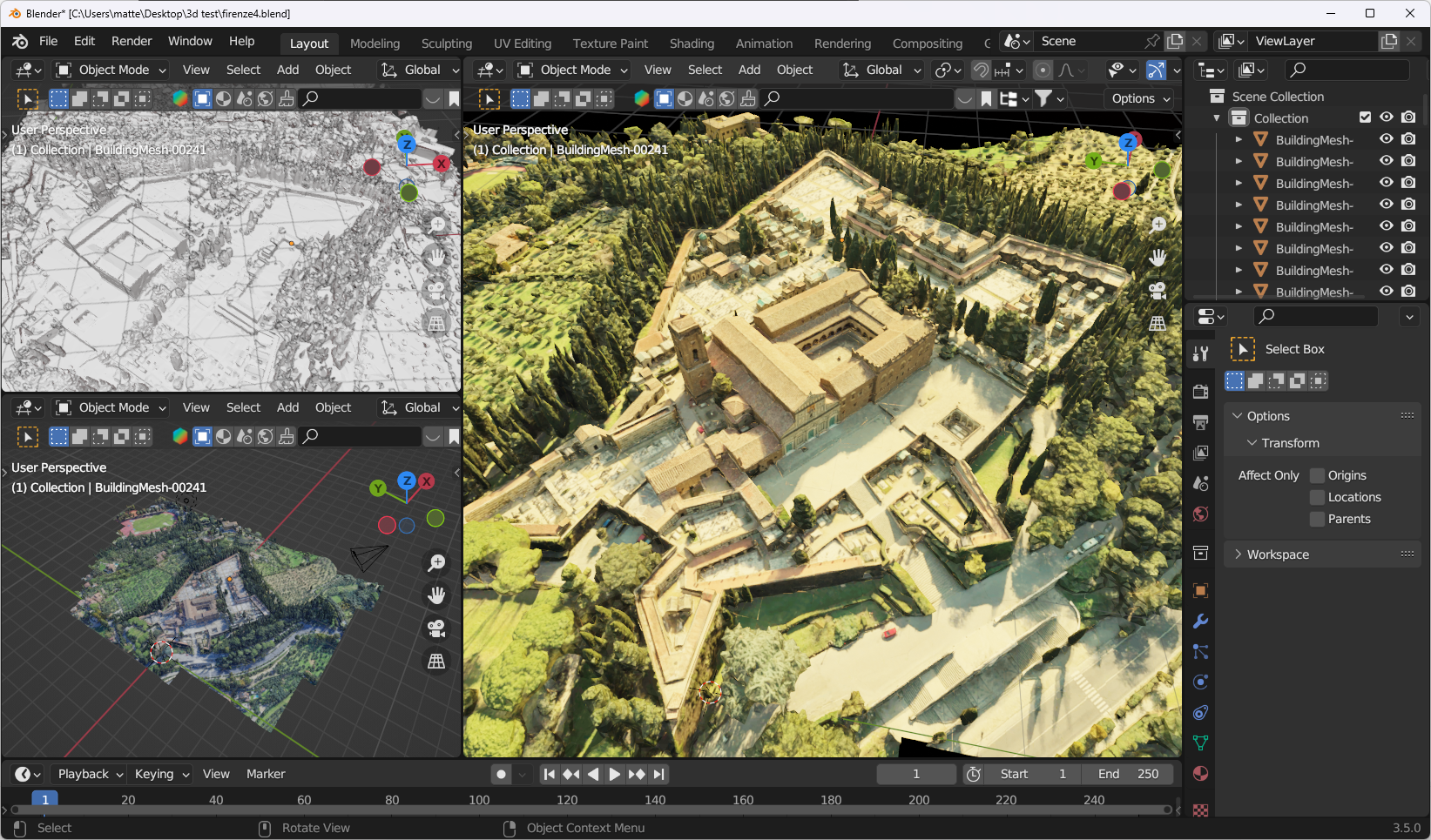Toggle snapping magnet in main viewport header
The height and width of the screenshot is (840, 1431).
coord(981,70)
